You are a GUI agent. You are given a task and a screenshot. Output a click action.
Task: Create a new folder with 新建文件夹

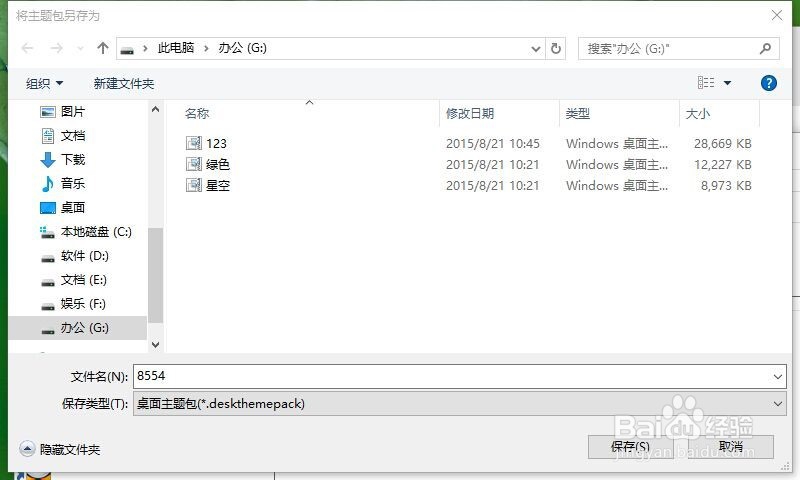pos(123,84)
